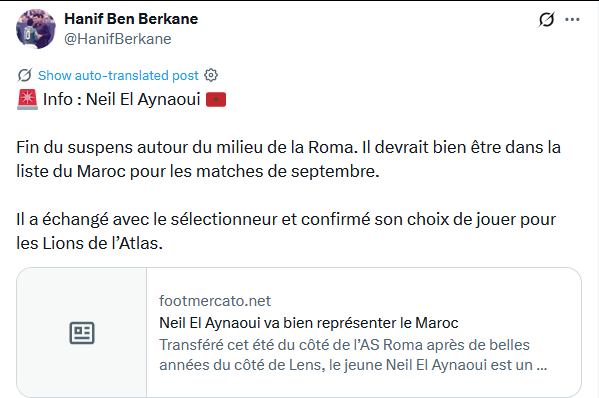Screen dimensions: 599x398
Task: Click the Hanif Ben Berkane display name
Action: pos(131,19)
